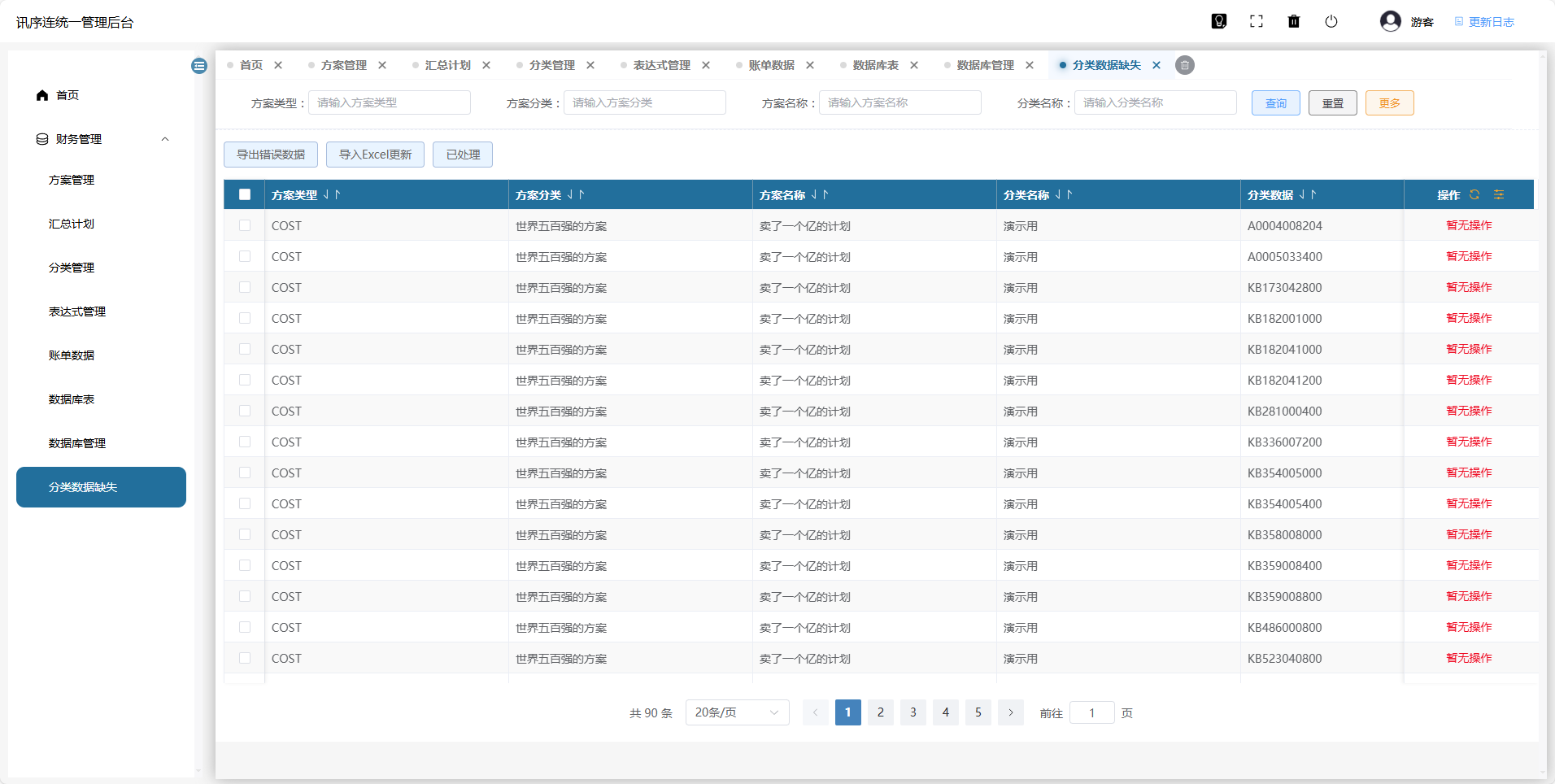Toggle fullscreen mode icon
Screen dimensions: 1555x784
(1257, 22)
